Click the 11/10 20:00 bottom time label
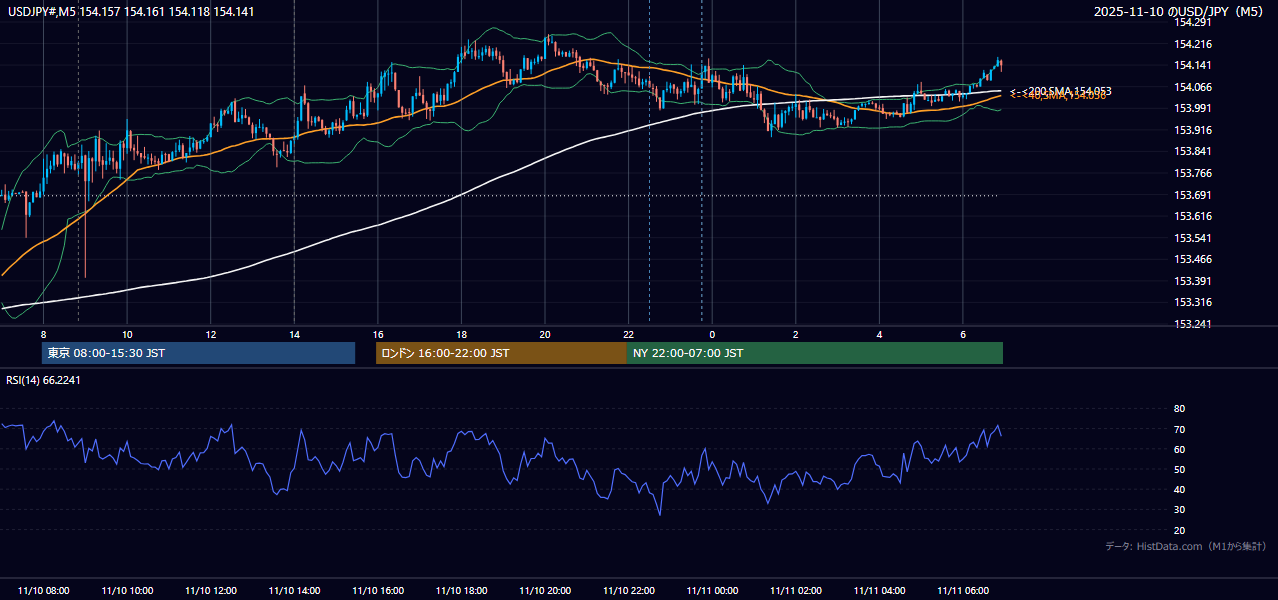1278x600 pixels. click(x=545, y=591)
